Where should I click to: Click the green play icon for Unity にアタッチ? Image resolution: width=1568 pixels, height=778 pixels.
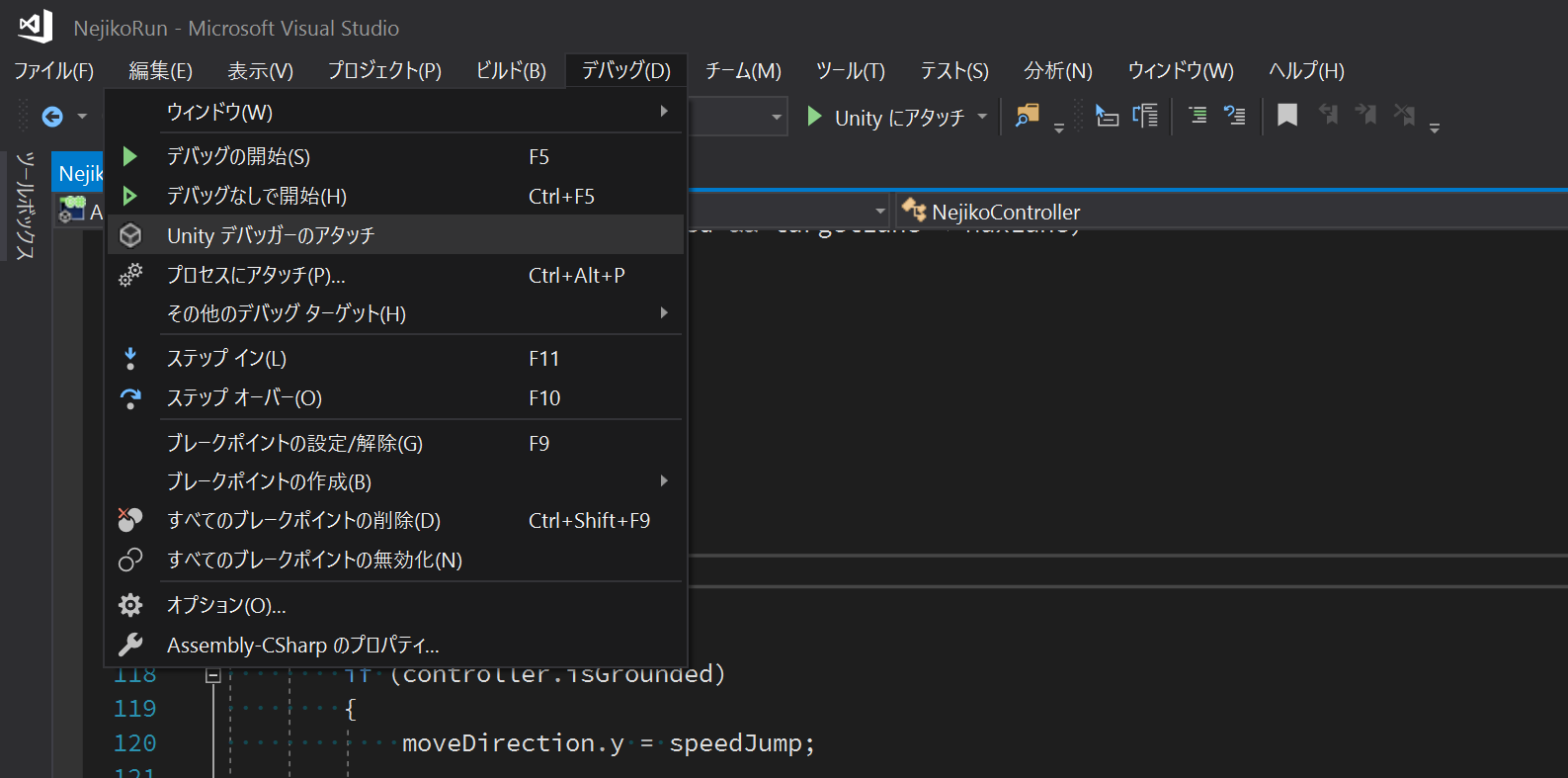tap(814, 117)
